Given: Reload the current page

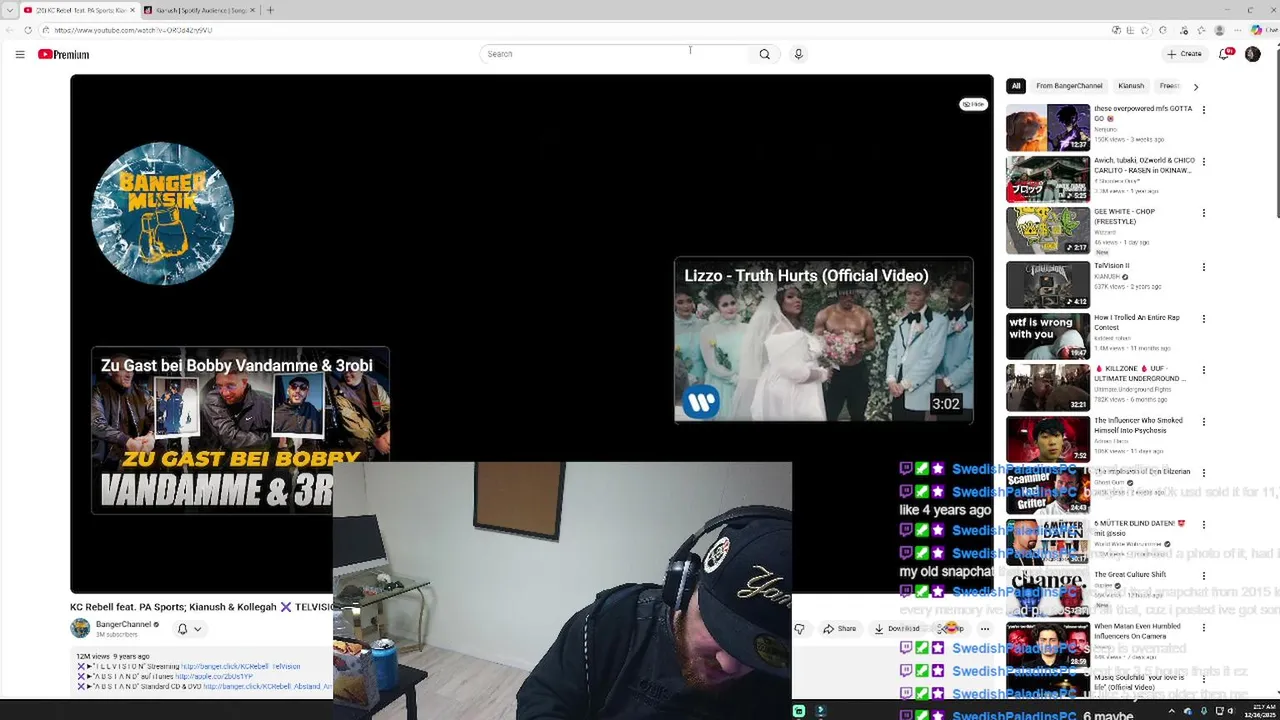Looking at the screenshot, I should (x=28, y=30).
